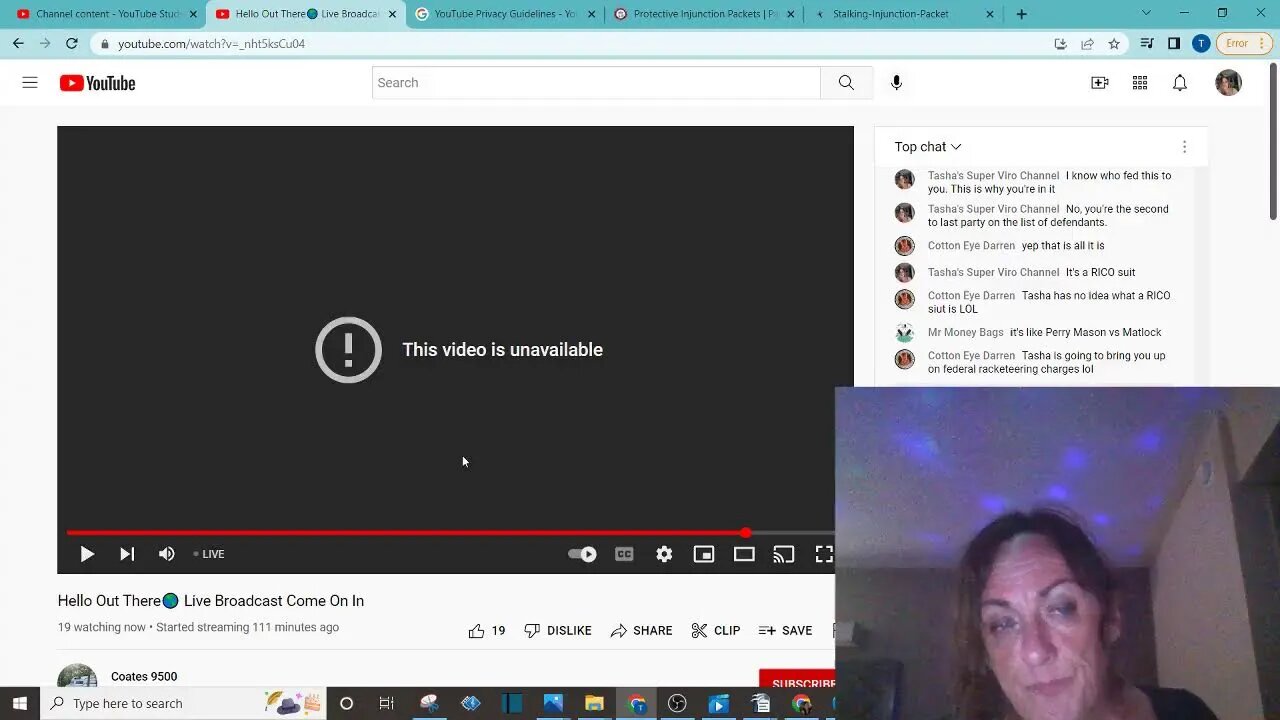
Task: Jump to live with the LIVE indicator
Action: tap(209, 554)
